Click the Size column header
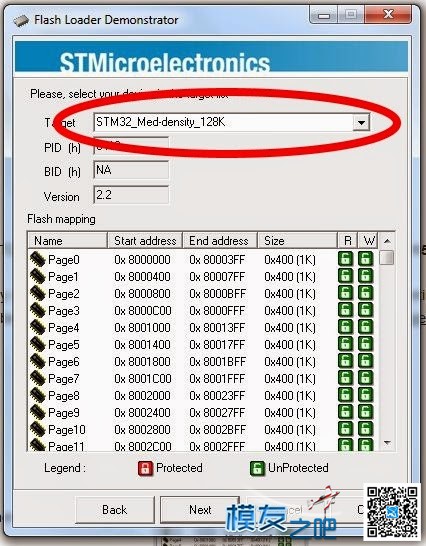This screenshot has width=426, height=546. (x=297, y=241)
